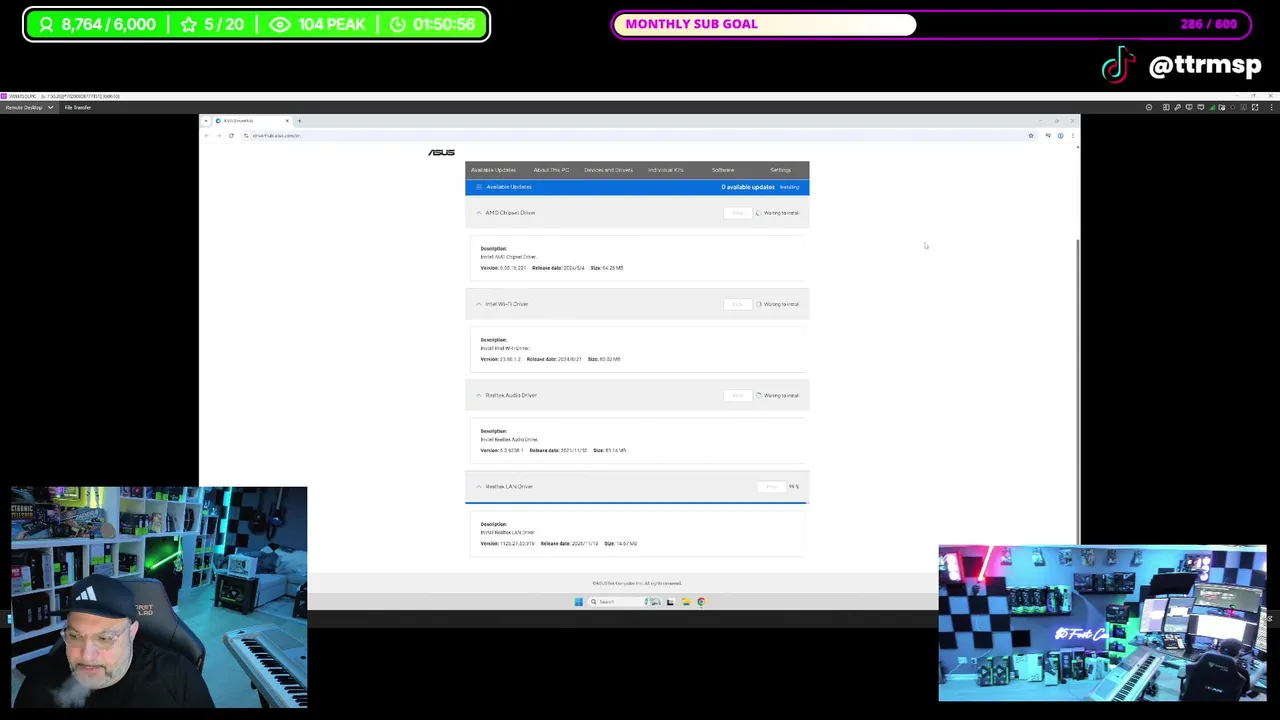
Task: Click the Intel Wi-Fi 'Waiting to install' status
Action: pos(781,304)
